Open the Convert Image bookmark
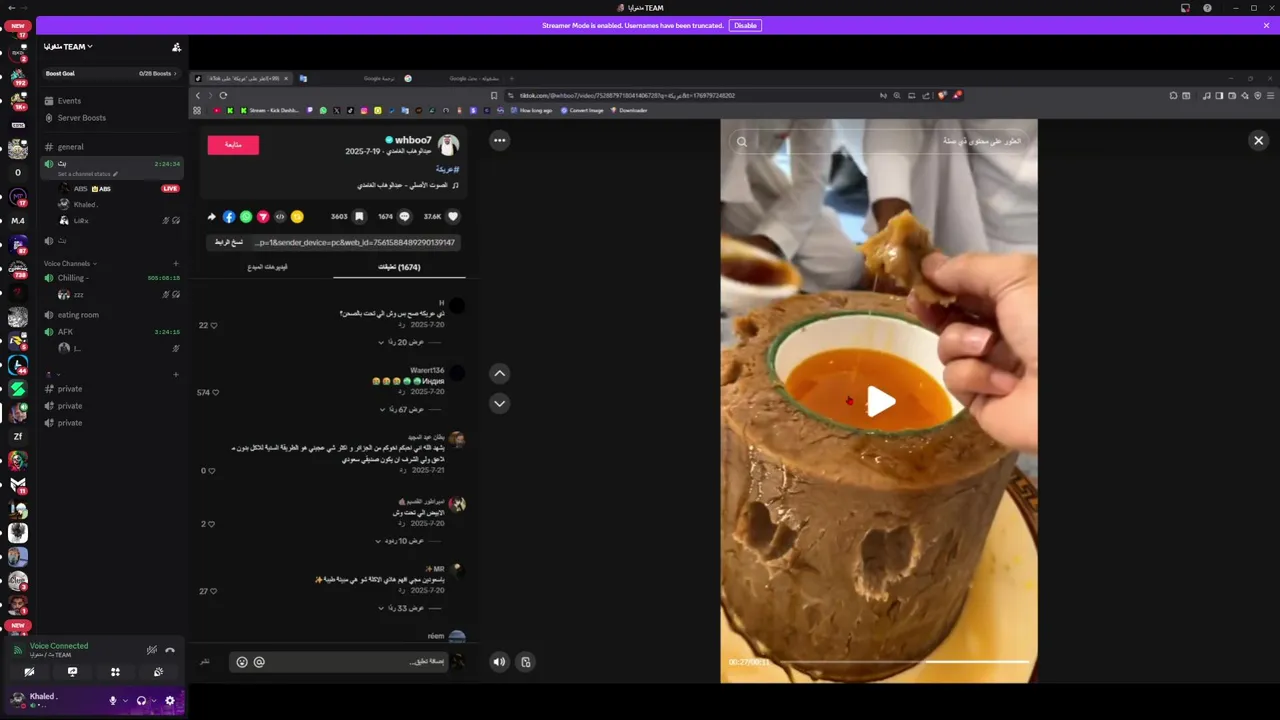The height and width of the screenshot is (720, 1280). [582, 110]
